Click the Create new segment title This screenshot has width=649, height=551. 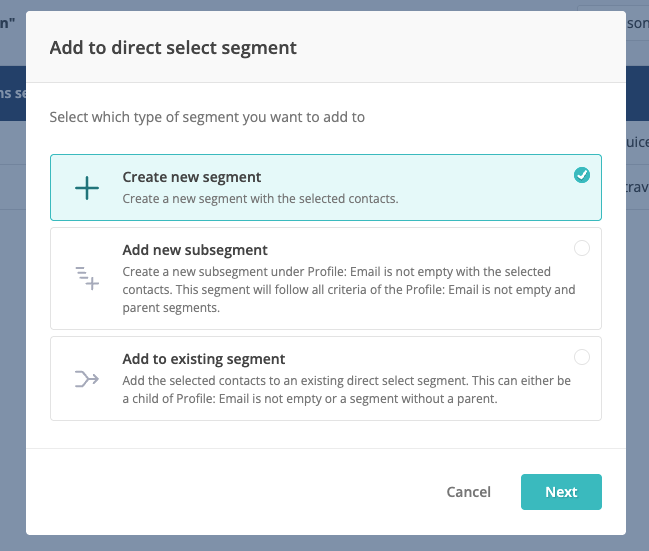192,177
